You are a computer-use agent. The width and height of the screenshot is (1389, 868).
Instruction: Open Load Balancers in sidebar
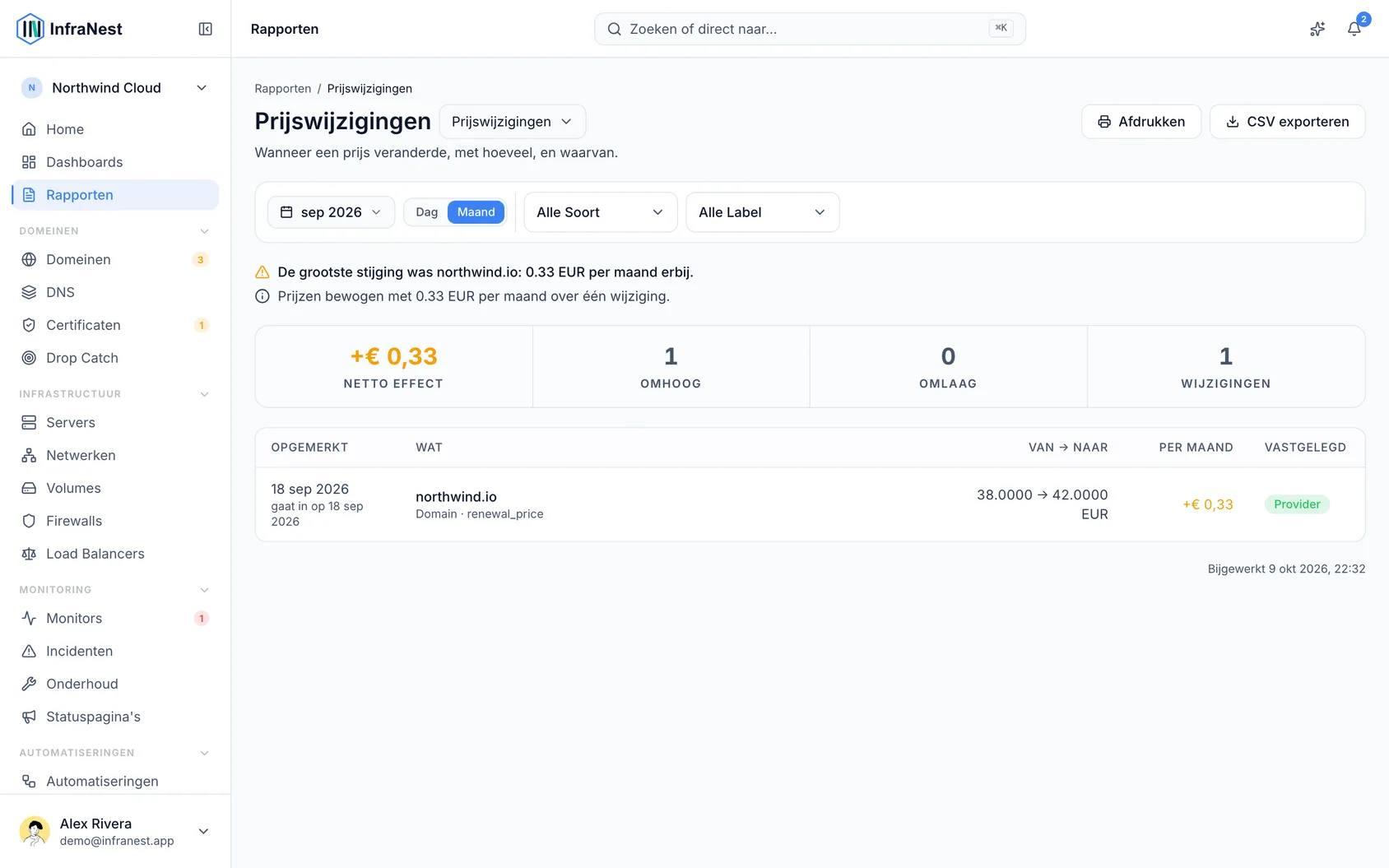115,554
